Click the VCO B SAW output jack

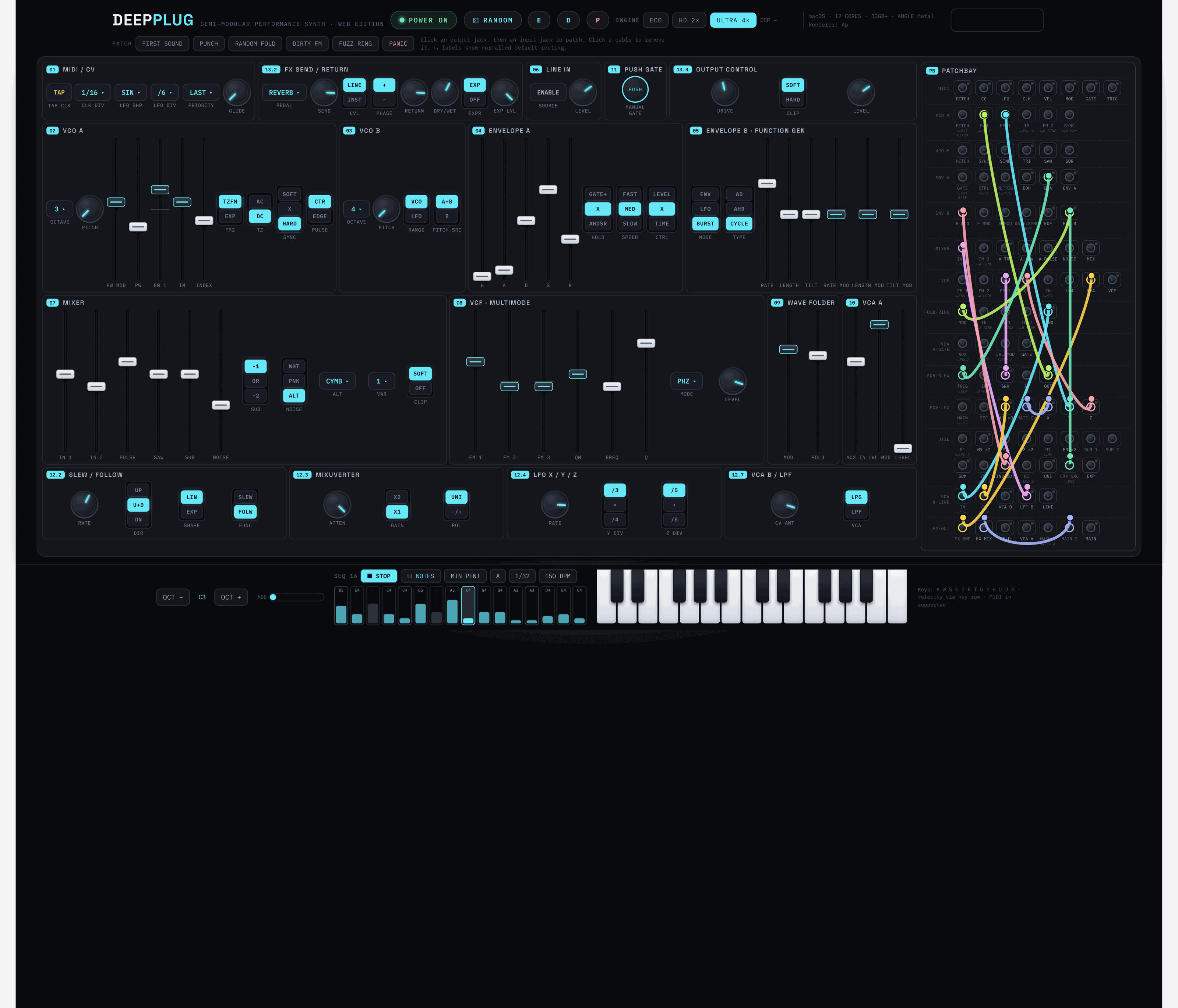(1048, 150)
